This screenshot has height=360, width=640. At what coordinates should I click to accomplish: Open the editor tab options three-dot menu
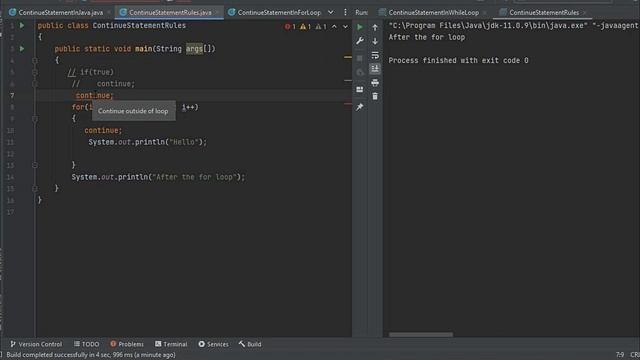(x=345, y=12)
